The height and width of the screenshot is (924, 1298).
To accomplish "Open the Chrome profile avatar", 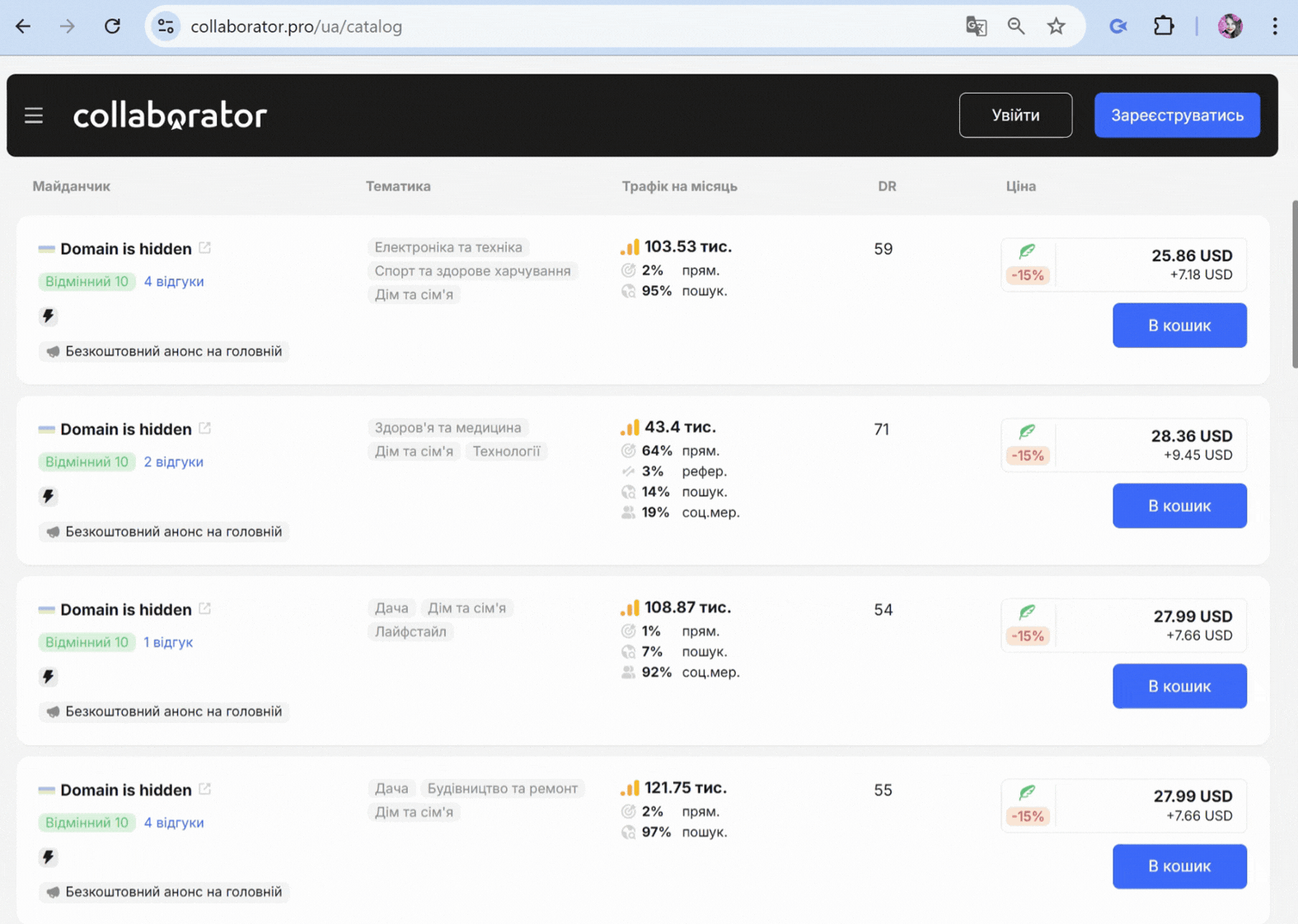I will [1230, 26].
